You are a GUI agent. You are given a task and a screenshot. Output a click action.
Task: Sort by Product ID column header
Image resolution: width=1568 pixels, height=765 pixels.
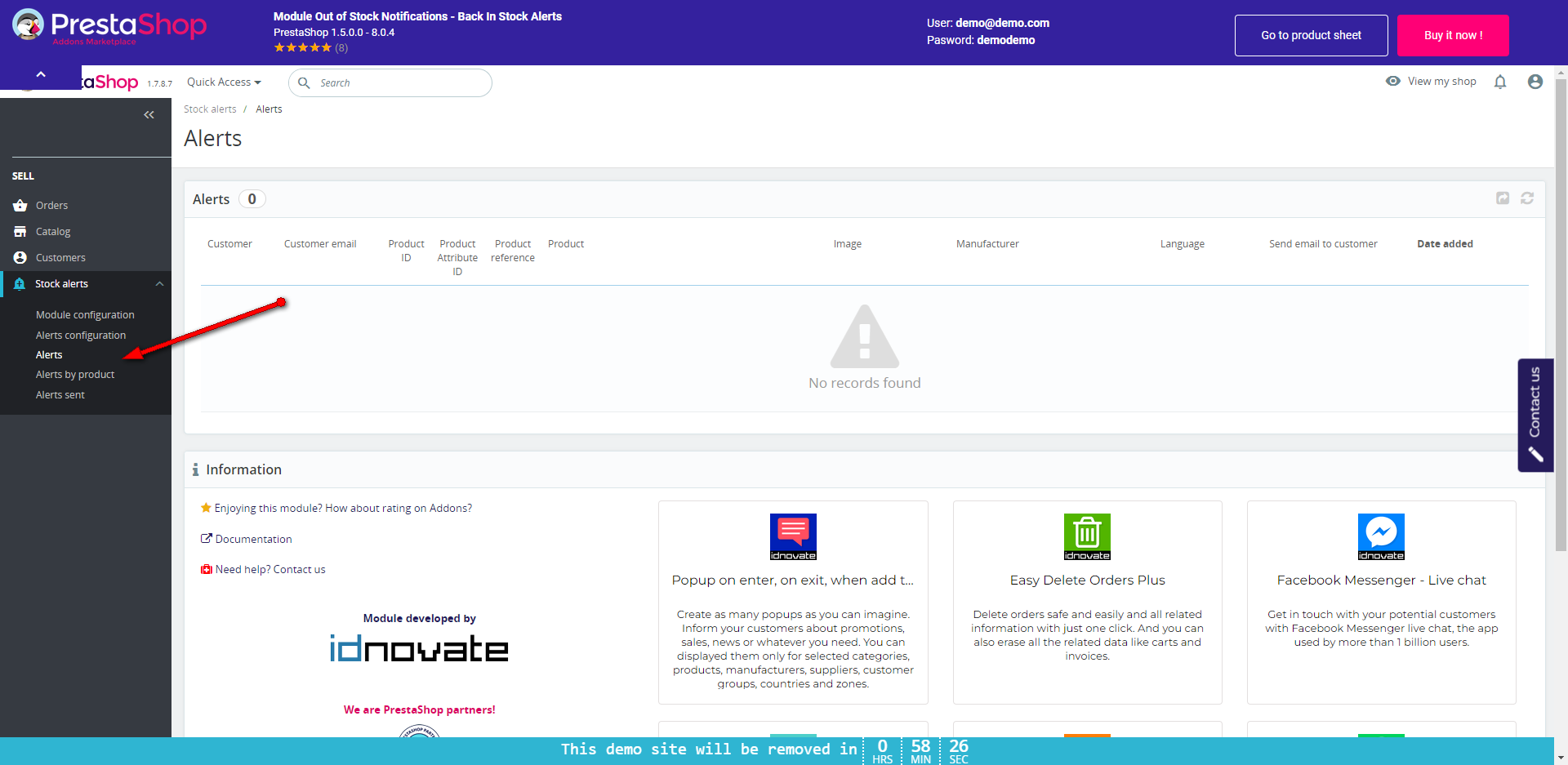tap(406, 251)
